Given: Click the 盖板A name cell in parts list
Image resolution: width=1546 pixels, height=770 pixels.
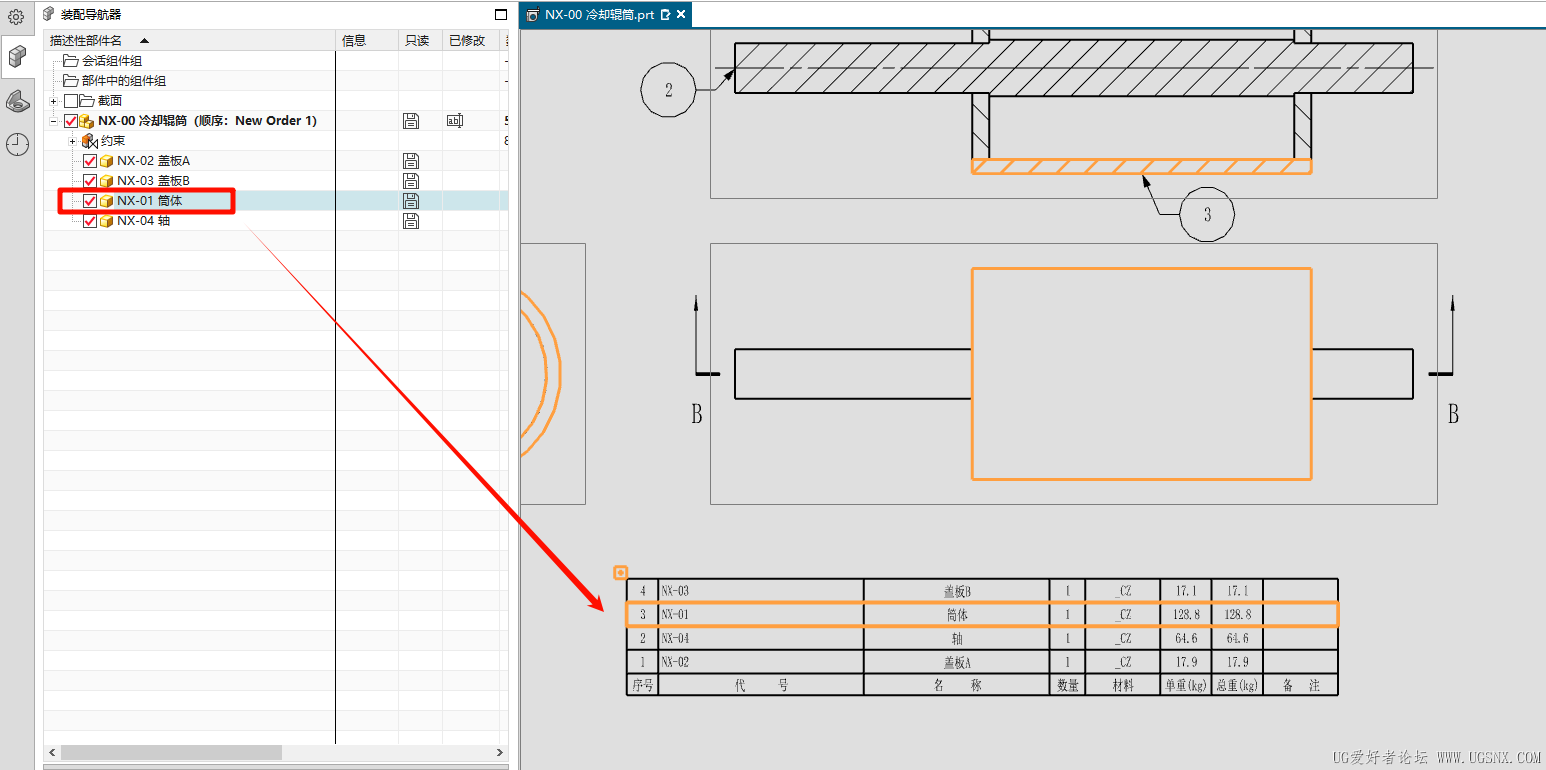Looking at the screenshot, I should coord(957,662).
